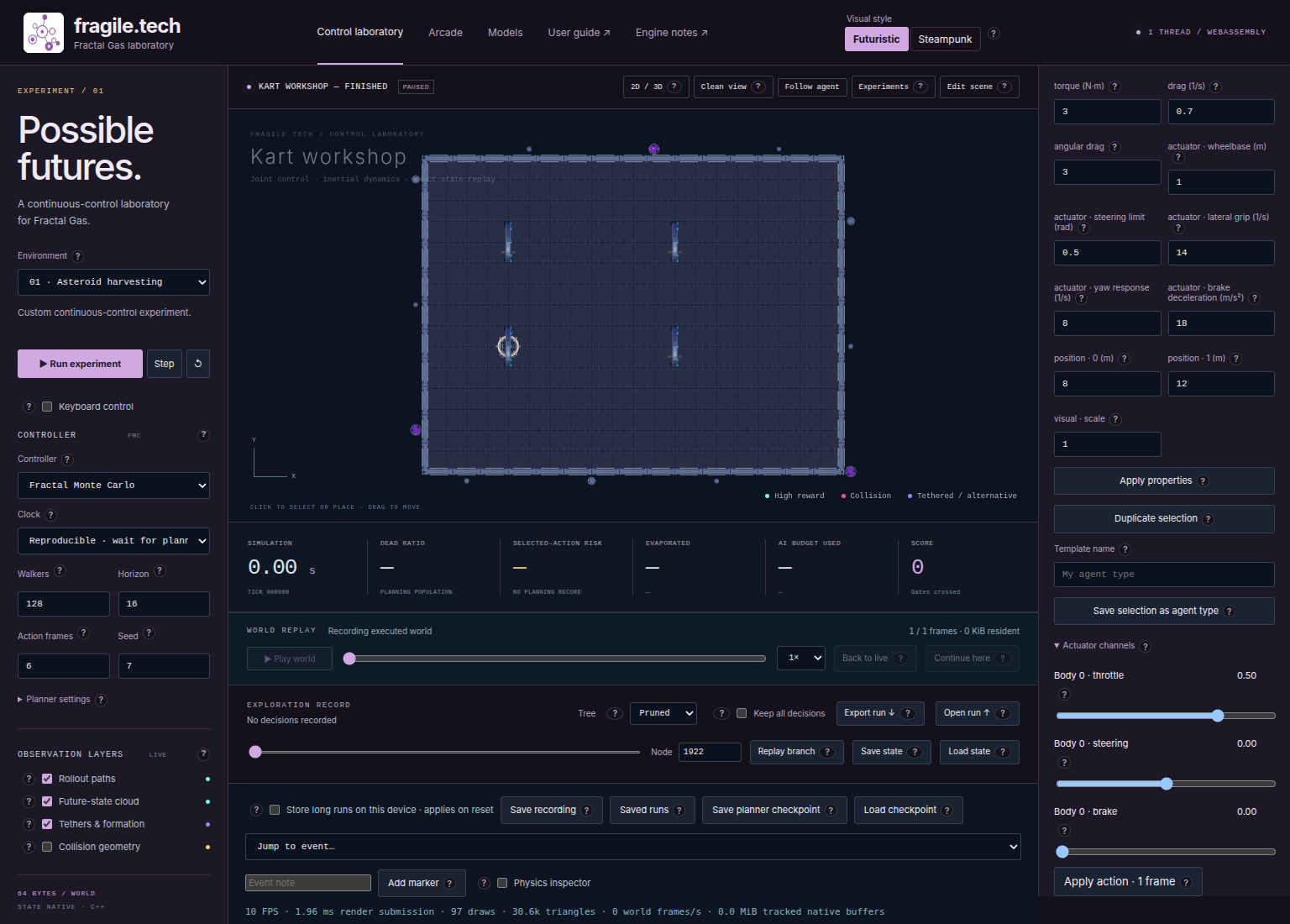Viewport: 1290px width, 924px height.
Task: Open replay speed 1× dropdown
Action: click(801, 658)
